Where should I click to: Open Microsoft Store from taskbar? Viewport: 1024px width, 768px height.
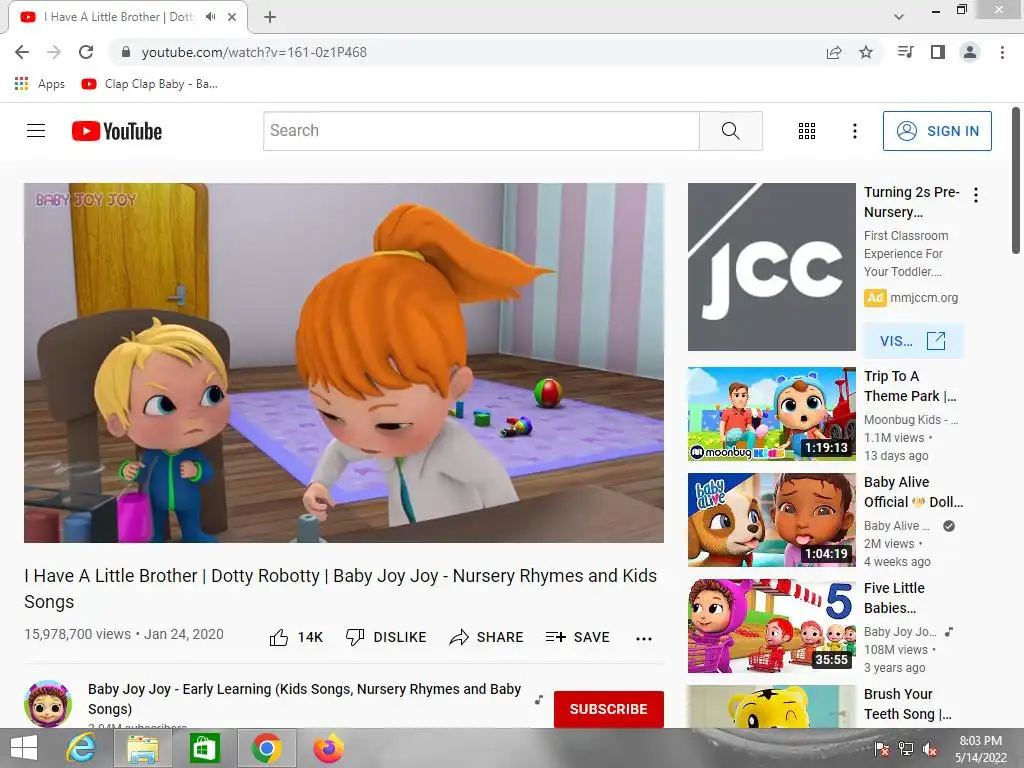pos(204,748)
